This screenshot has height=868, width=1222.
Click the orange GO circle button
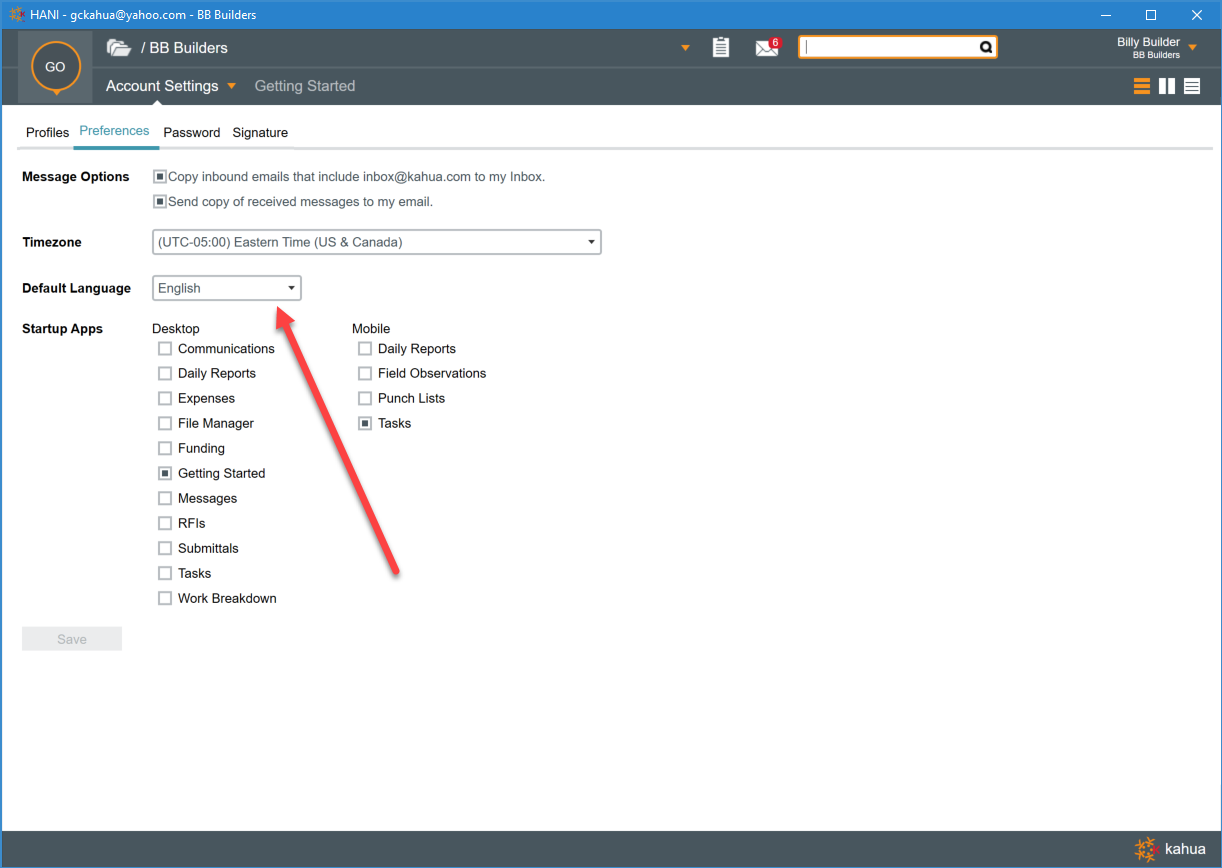55,67
